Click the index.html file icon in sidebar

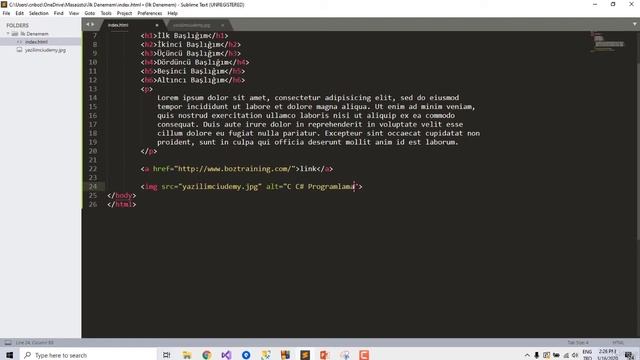pyautogui.click(x=19, y=42)
